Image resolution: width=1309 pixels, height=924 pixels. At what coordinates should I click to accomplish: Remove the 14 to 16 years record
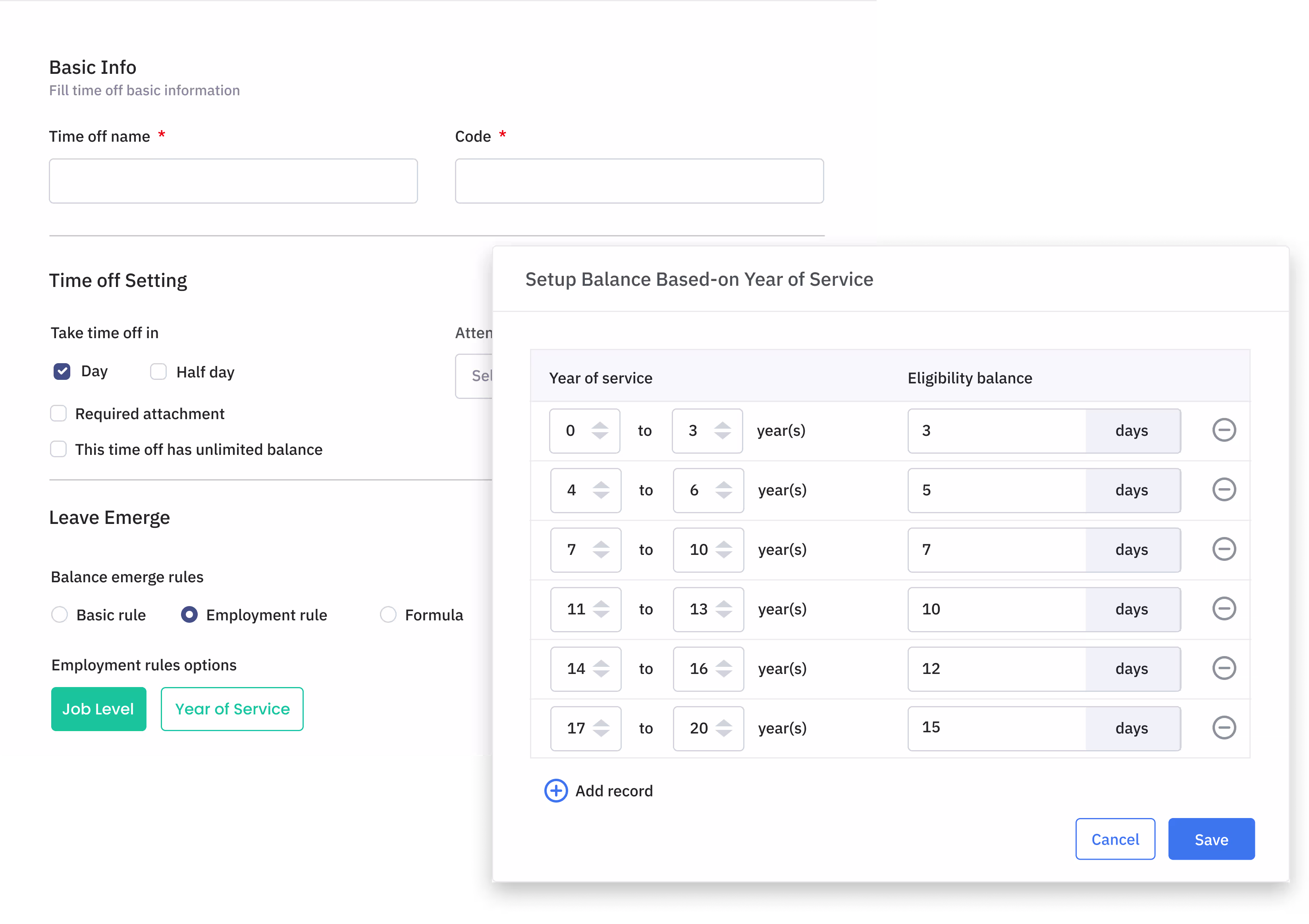(x=1224, y=668)
